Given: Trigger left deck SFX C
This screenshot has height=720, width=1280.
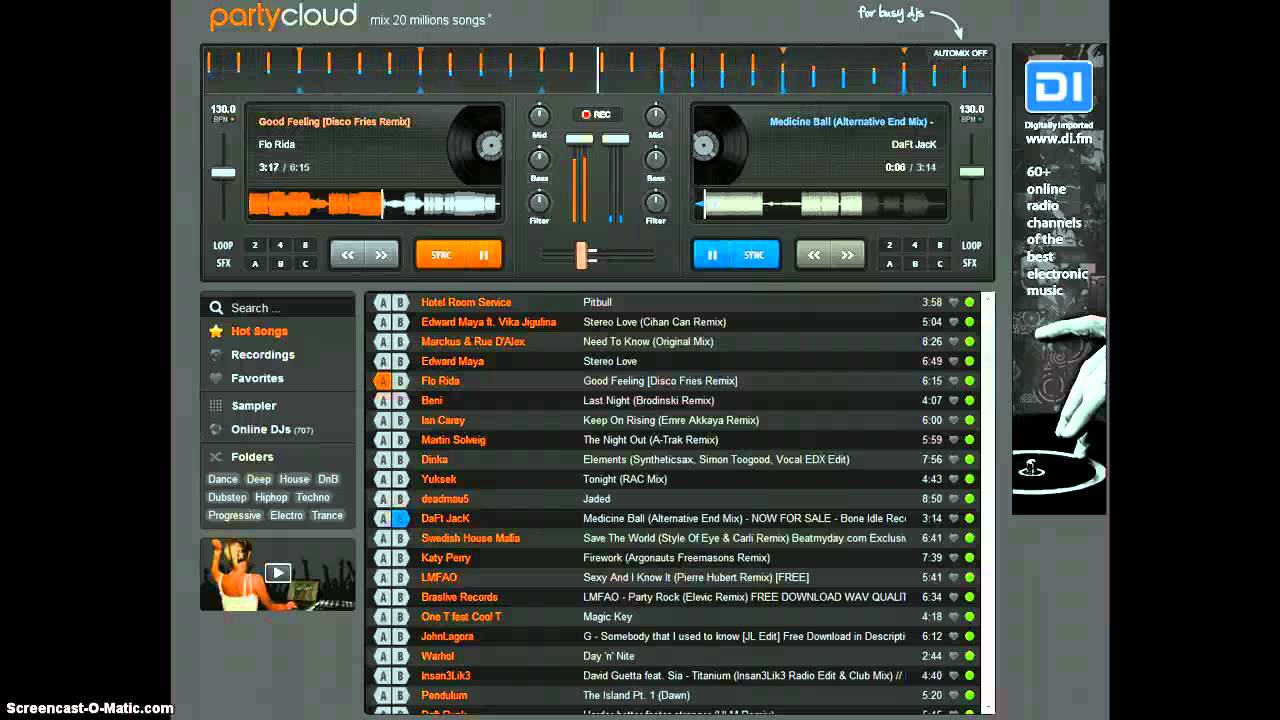Looking at the screenshot, I should pos(305,264).
